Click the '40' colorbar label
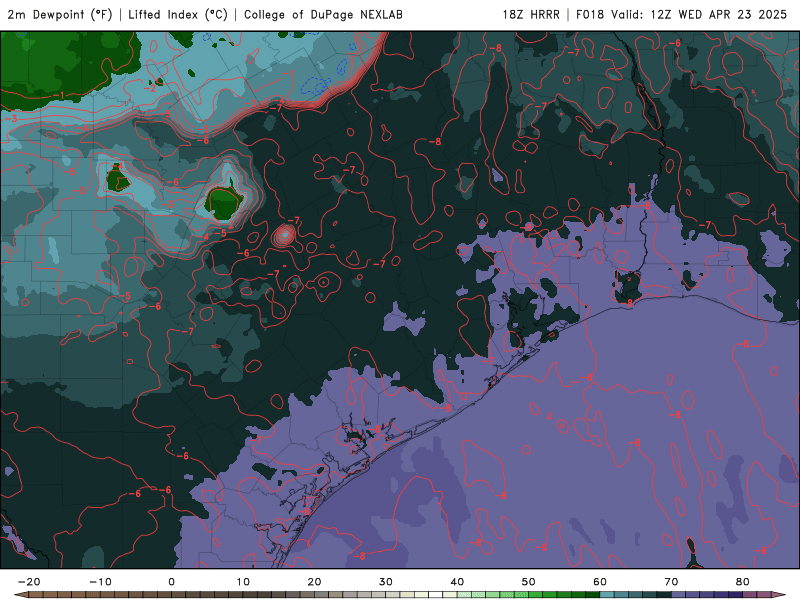 (457, 582)
